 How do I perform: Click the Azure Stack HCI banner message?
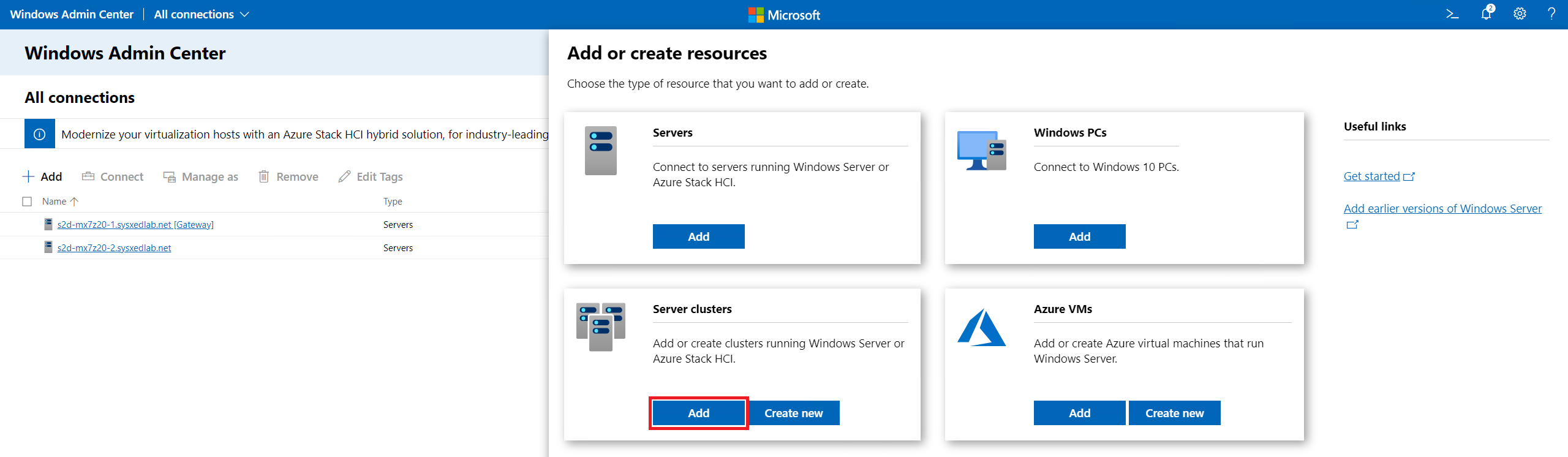click(x=305, y=134)
